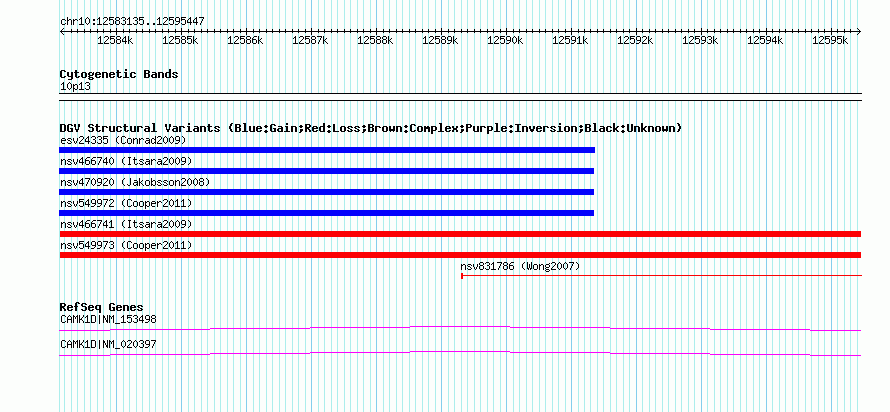Click the 12585k ruler tick label
Screen dimensions: 890x412
tap(180, 40)
